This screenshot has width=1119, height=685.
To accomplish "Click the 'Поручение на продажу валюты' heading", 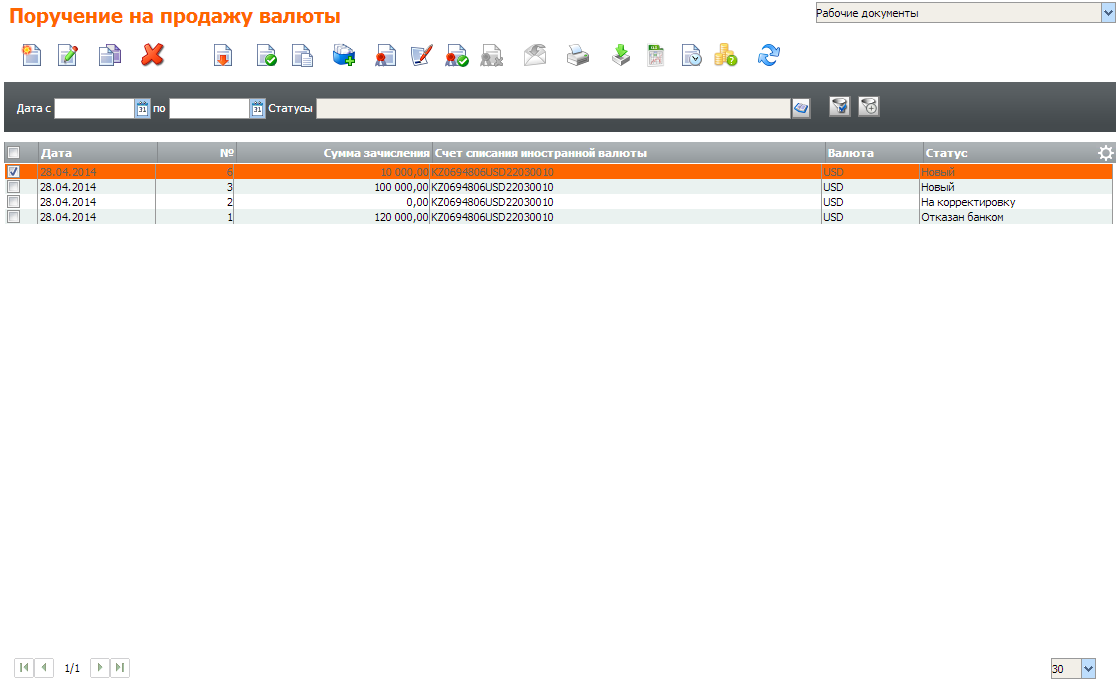I will 175,16.
